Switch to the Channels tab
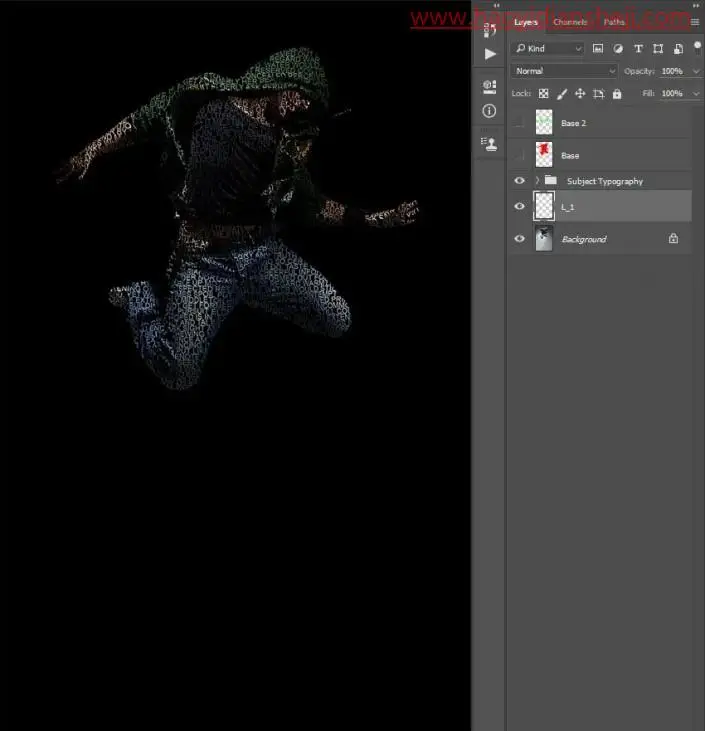The width and height of the screenshot is (705, 731). (570, 22)
